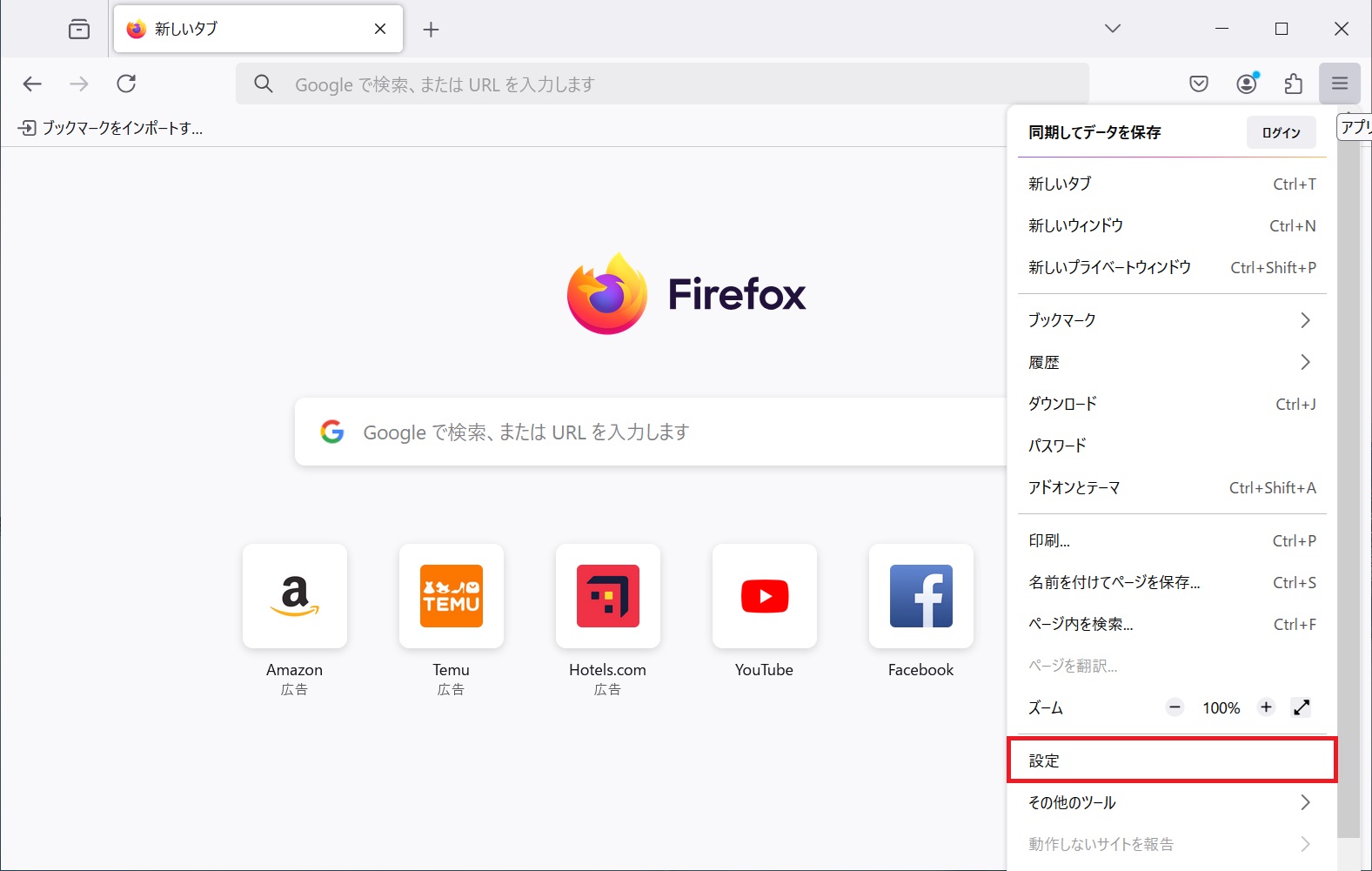Expand the ブックマーク submenu
The image size is (1372, 871).
[1172, 320]
